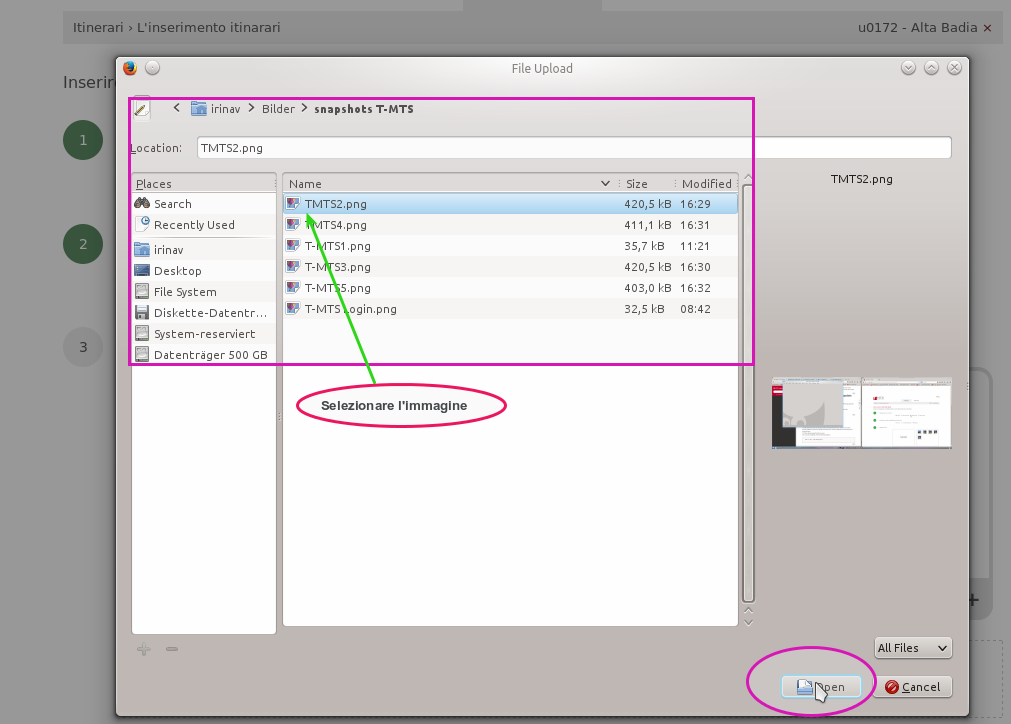This screenshot has height=724, width=1011.
Task: Click the TMTS2.png preview thumbnail
Action: coord(861,412)
